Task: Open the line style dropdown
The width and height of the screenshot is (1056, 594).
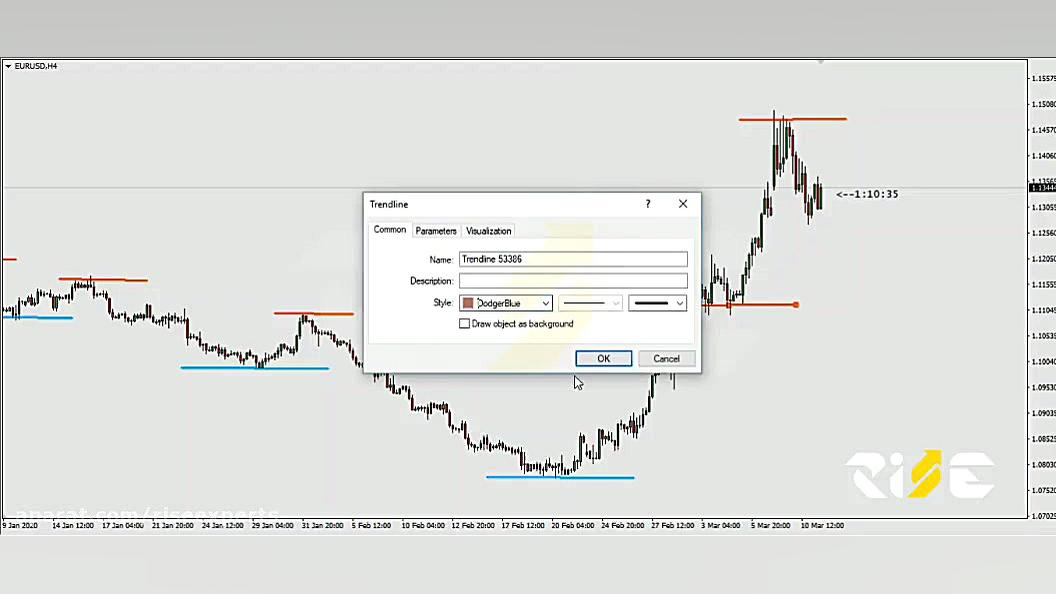Action: click(590, 304)
